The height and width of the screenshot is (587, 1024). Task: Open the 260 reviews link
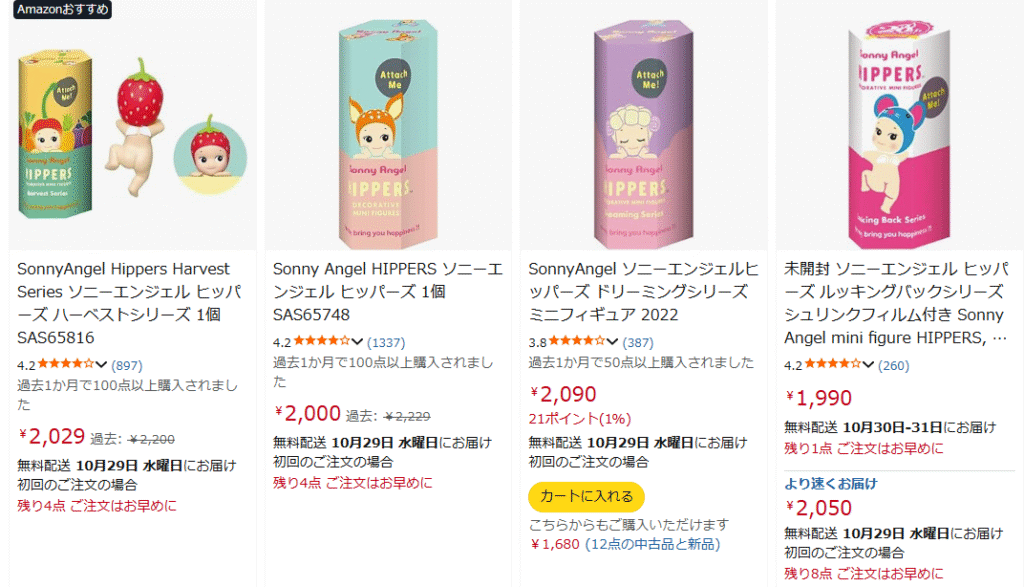point(893,365)
